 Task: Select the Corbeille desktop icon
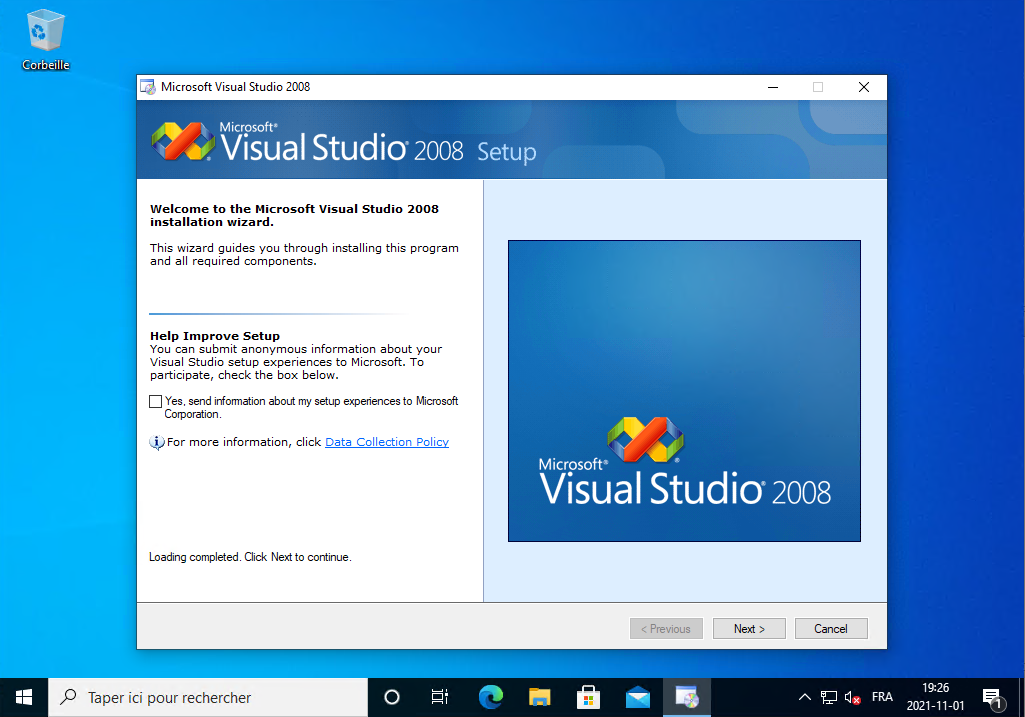coord(46,40)
